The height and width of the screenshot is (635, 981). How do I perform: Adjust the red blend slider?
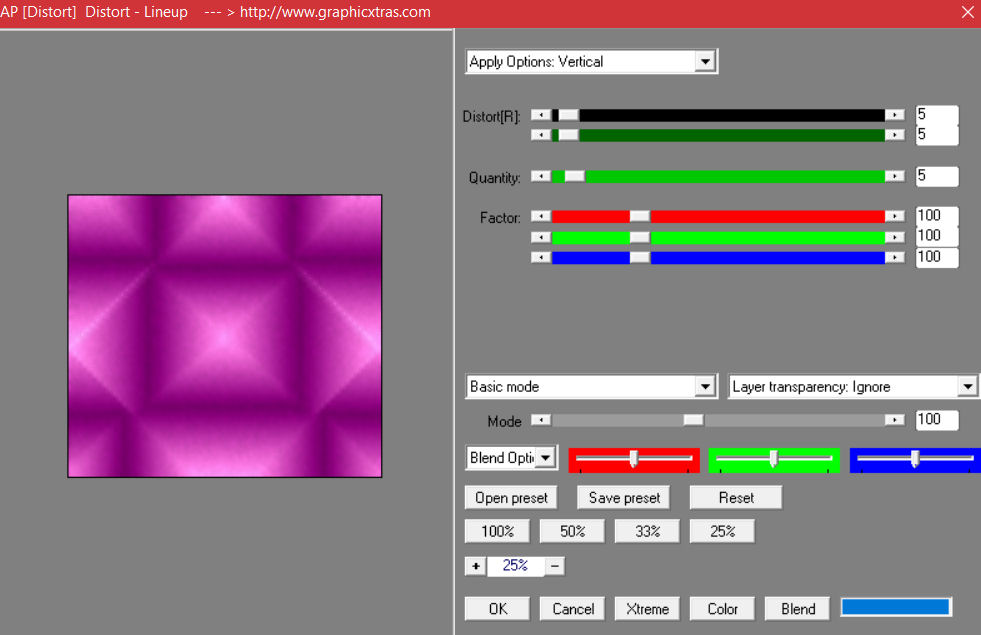click(x=634, y=459)
